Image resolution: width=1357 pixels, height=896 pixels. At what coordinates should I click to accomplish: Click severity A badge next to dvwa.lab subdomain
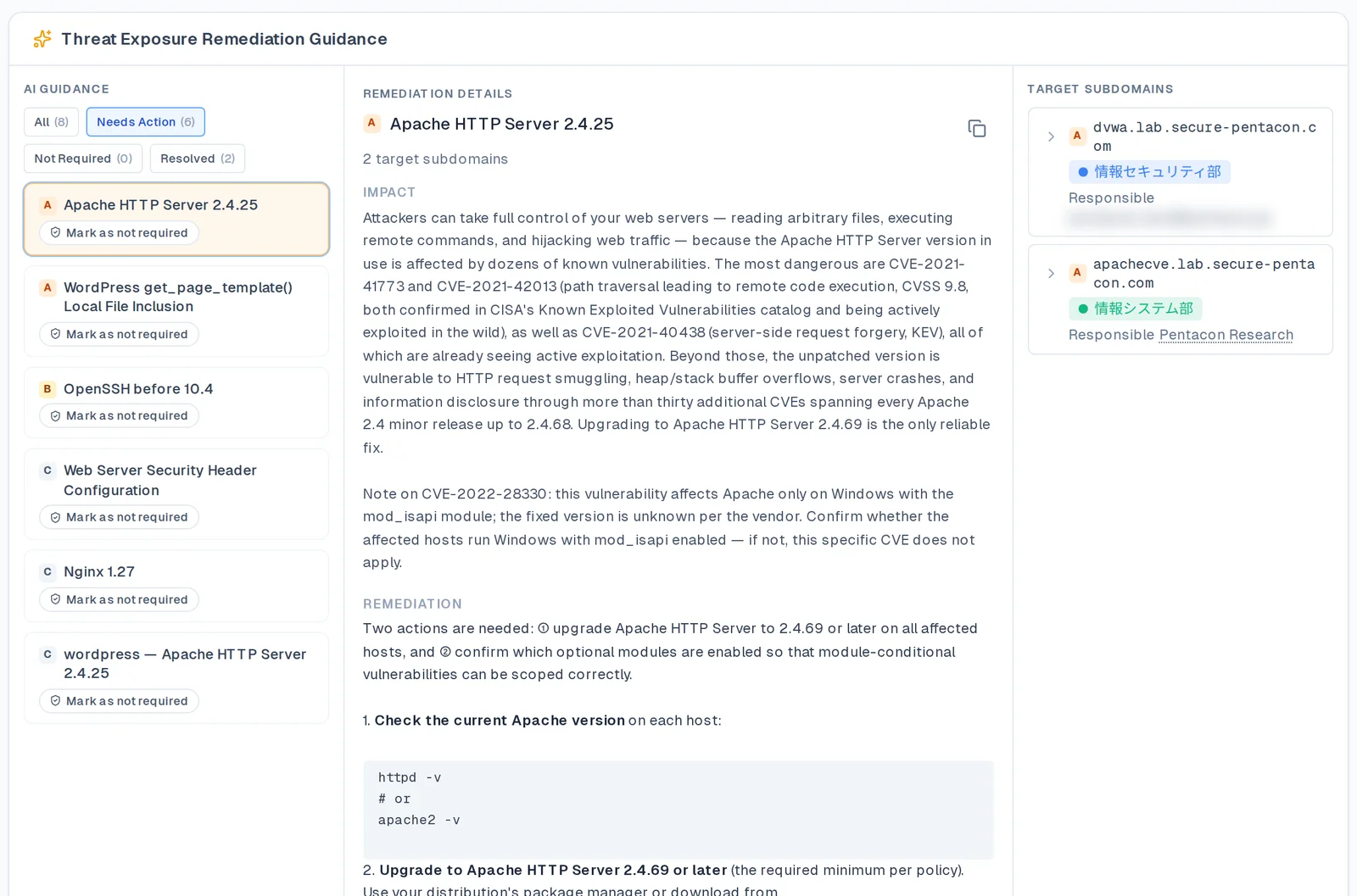coord(1077,136)
